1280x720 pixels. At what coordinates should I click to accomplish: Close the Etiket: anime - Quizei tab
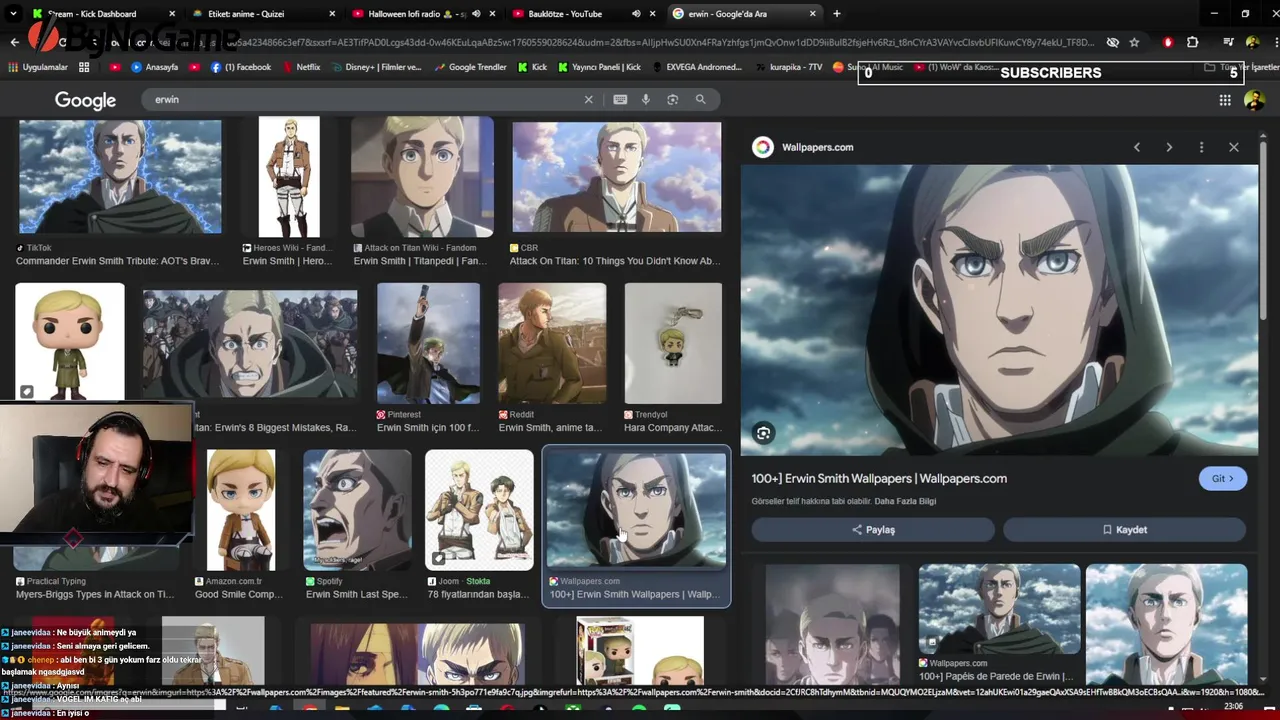click(332, 14)
